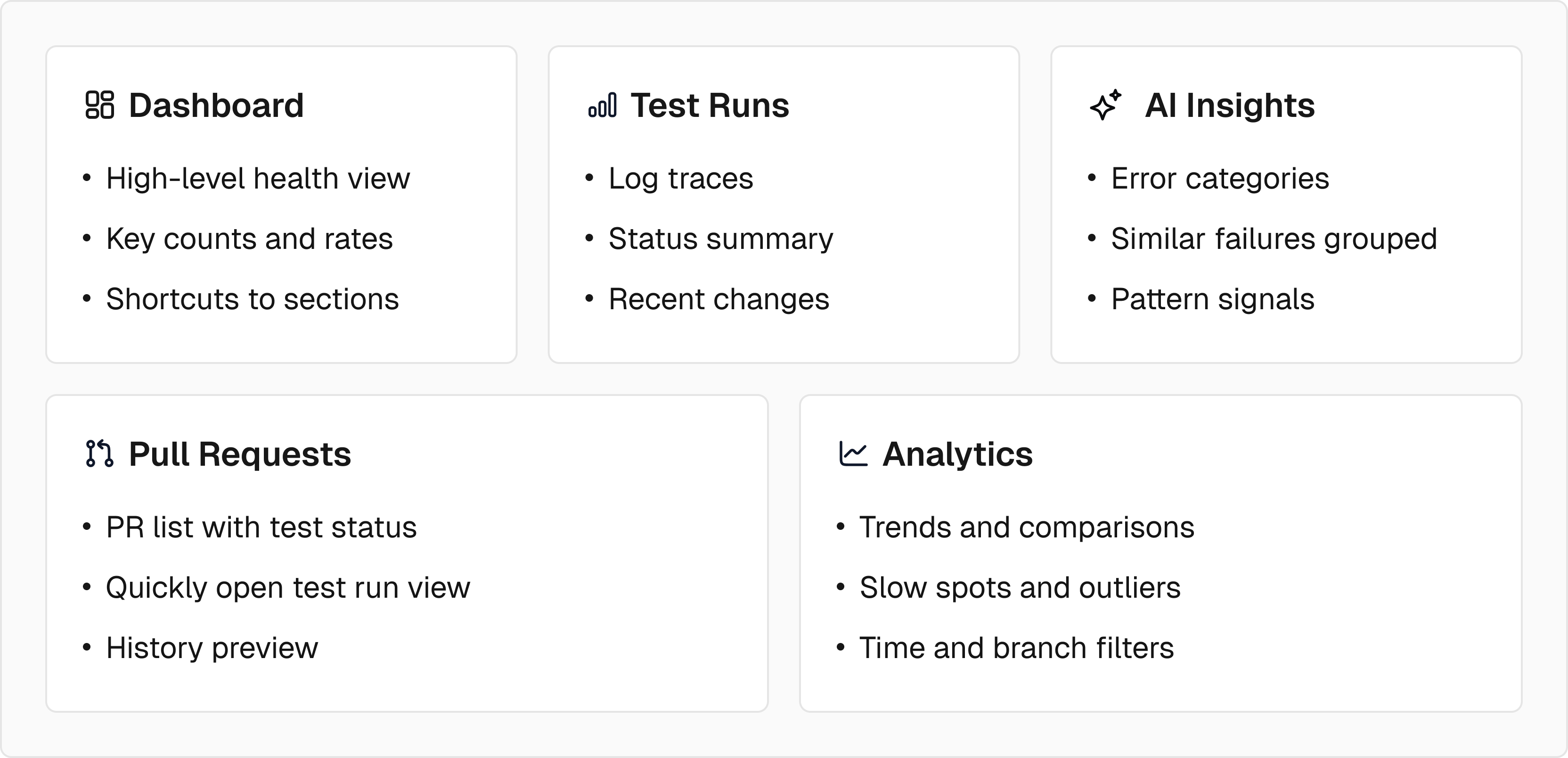
Task: Select the AI Insights heading
Action: (x=1230, y=105)
